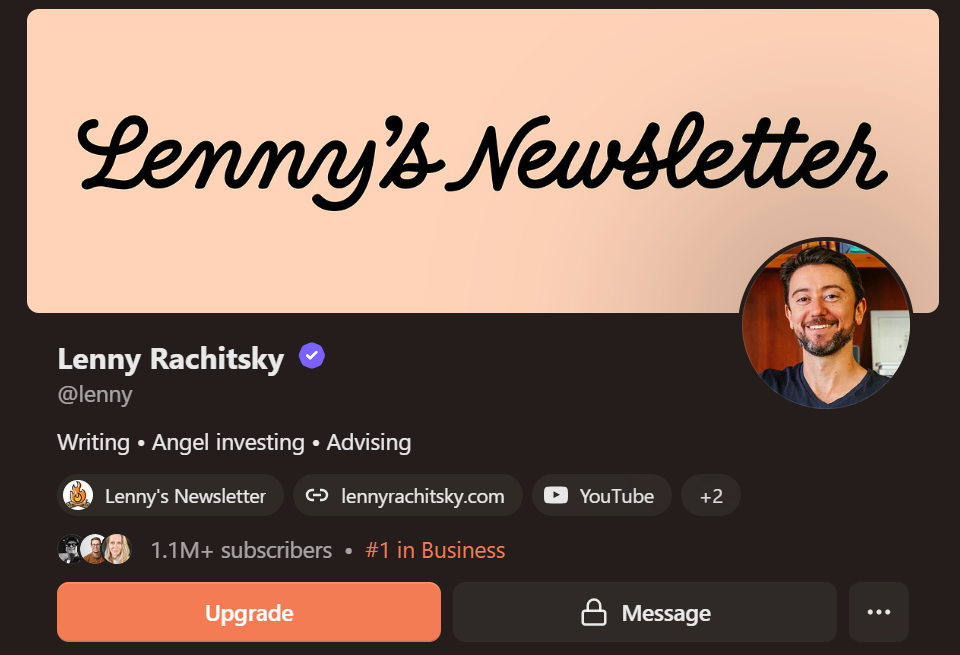This screenshot has width=960, height=655.
Task: Click the middle subscriber avatar with glasses
Action: pyautogui.click(x=94, y=549)
